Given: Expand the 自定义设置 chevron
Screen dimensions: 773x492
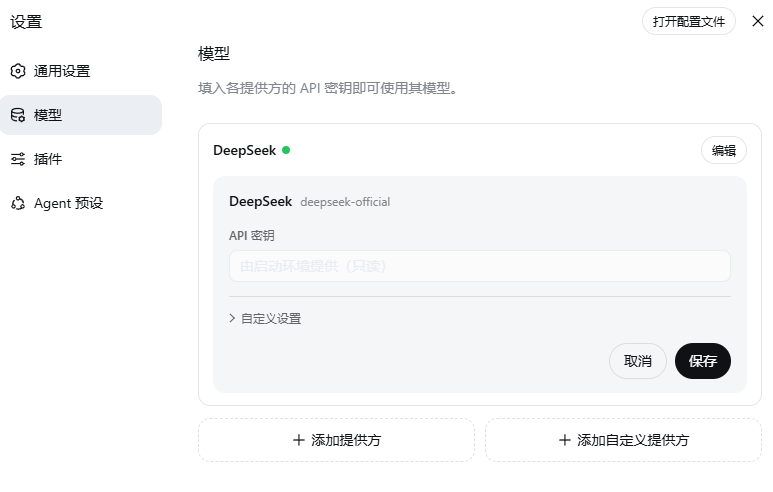Looking at the screenshot, I should pyautogui.click(x=232, y=318).
